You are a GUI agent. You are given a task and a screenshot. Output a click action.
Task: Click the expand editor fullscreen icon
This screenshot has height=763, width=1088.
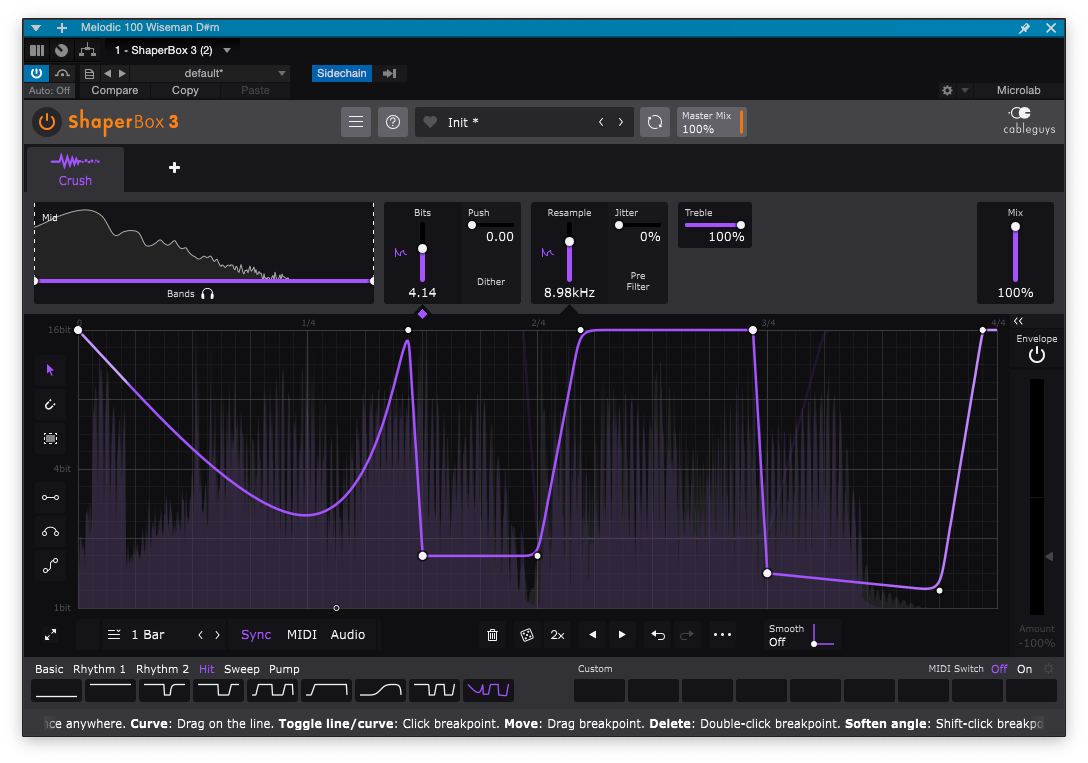click(50, 635)
